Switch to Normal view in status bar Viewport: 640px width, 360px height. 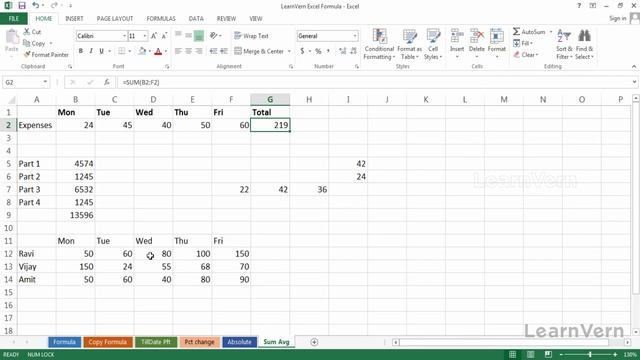(512, 354)
